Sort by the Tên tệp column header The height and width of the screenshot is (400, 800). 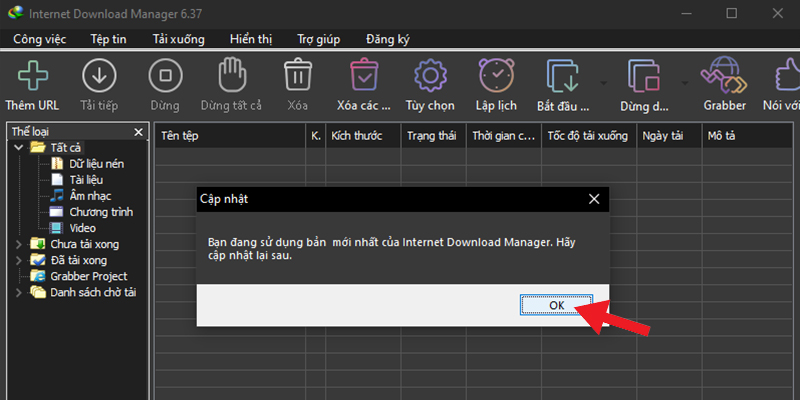[x=230, y=136]
